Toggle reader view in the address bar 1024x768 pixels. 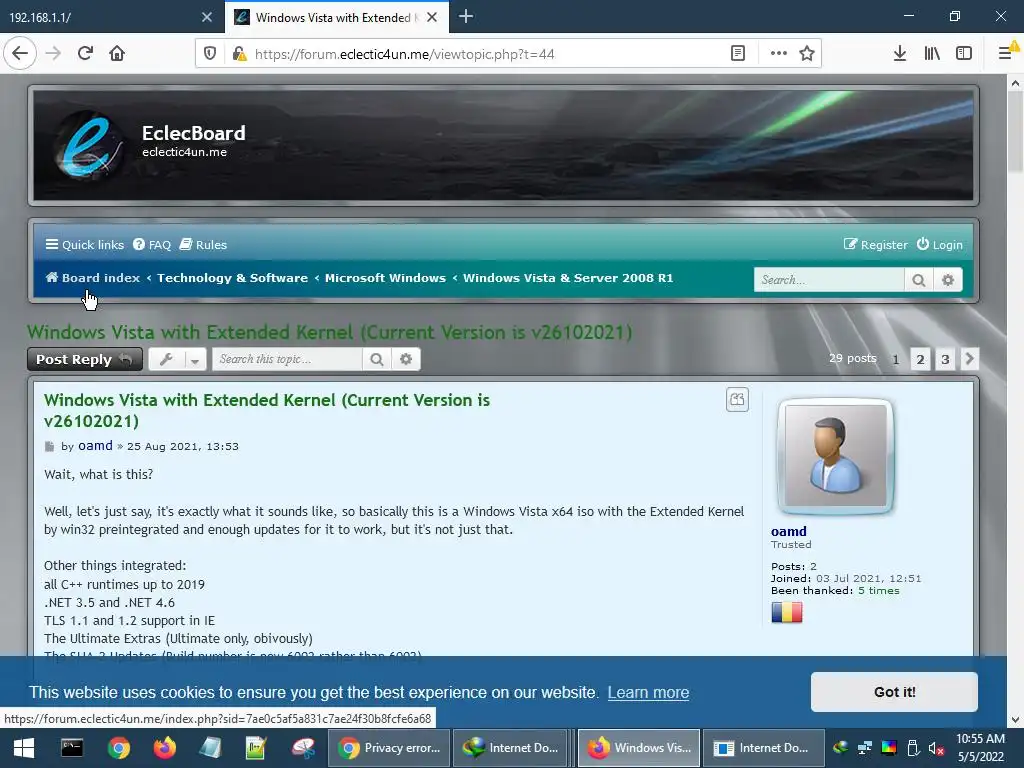coord(737,54)
